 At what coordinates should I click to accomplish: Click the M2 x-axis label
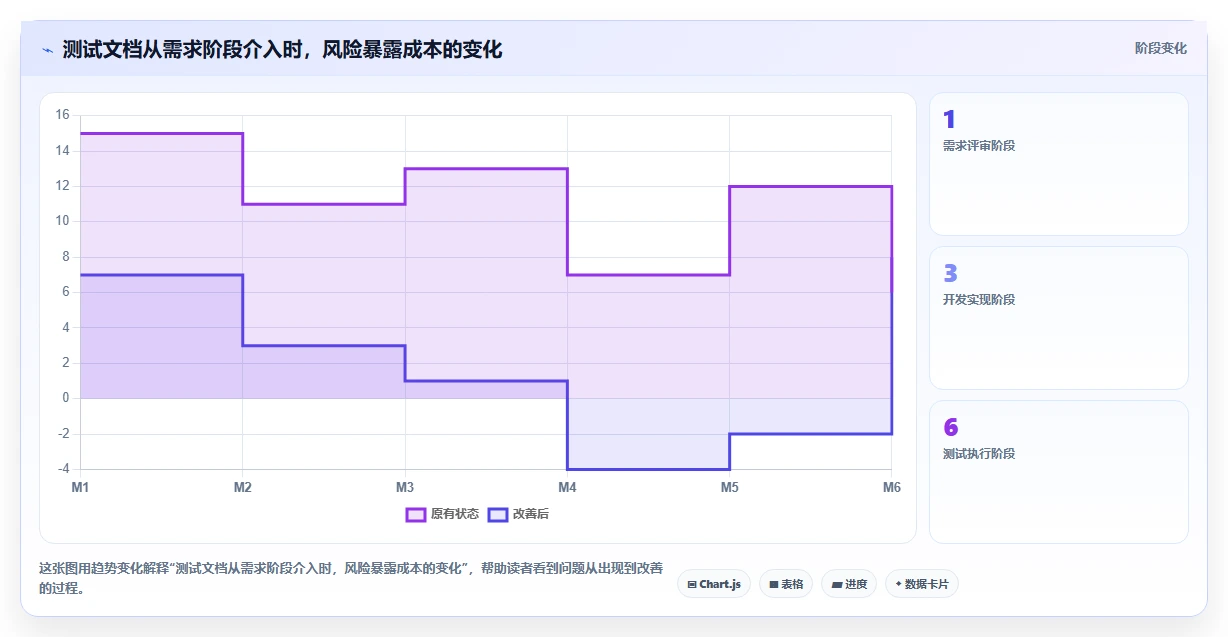[x=243, y=487]
